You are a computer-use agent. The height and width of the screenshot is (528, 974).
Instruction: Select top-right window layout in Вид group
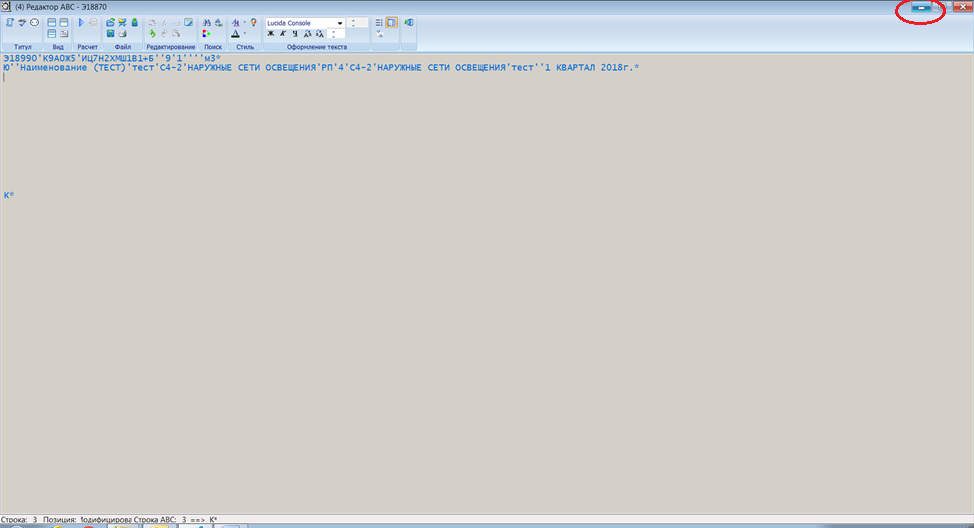64,22
